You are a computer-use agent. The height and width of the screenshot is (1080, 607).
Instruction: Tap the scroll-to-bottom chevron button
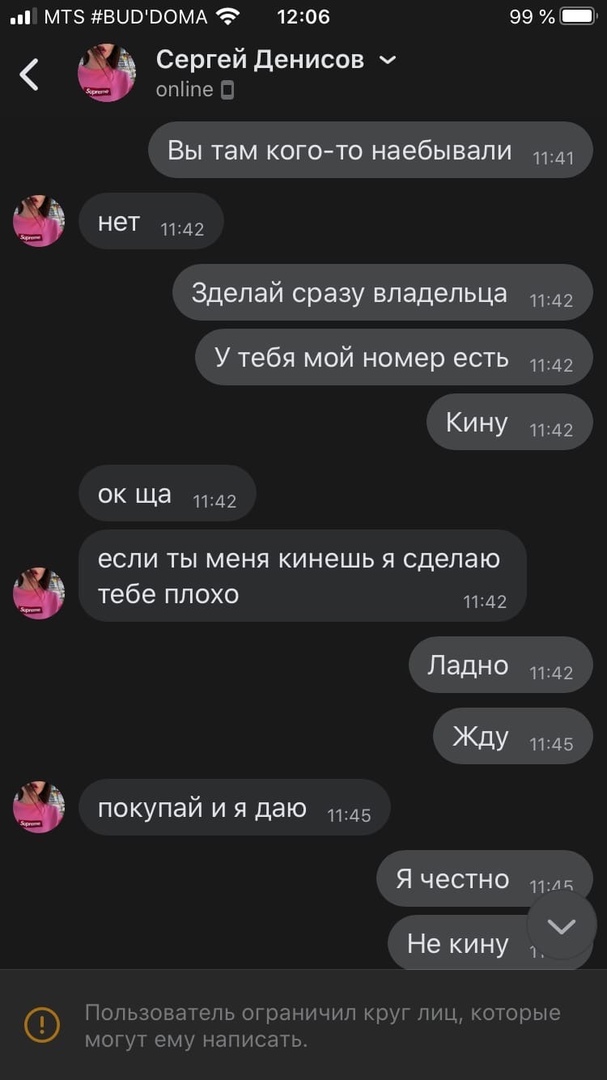click(562, 926)
